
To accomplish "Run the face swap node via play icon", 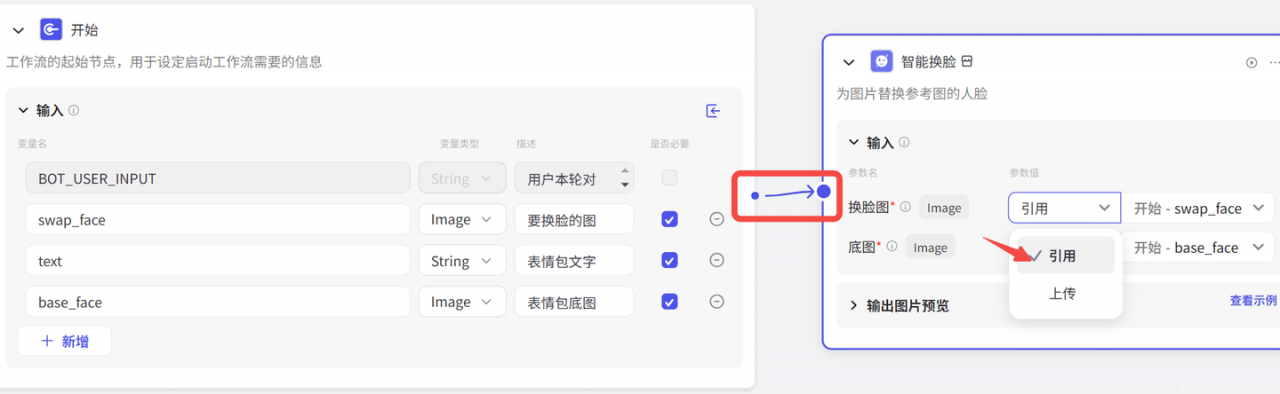I will pyautogui.click(x=1251, y=62).
